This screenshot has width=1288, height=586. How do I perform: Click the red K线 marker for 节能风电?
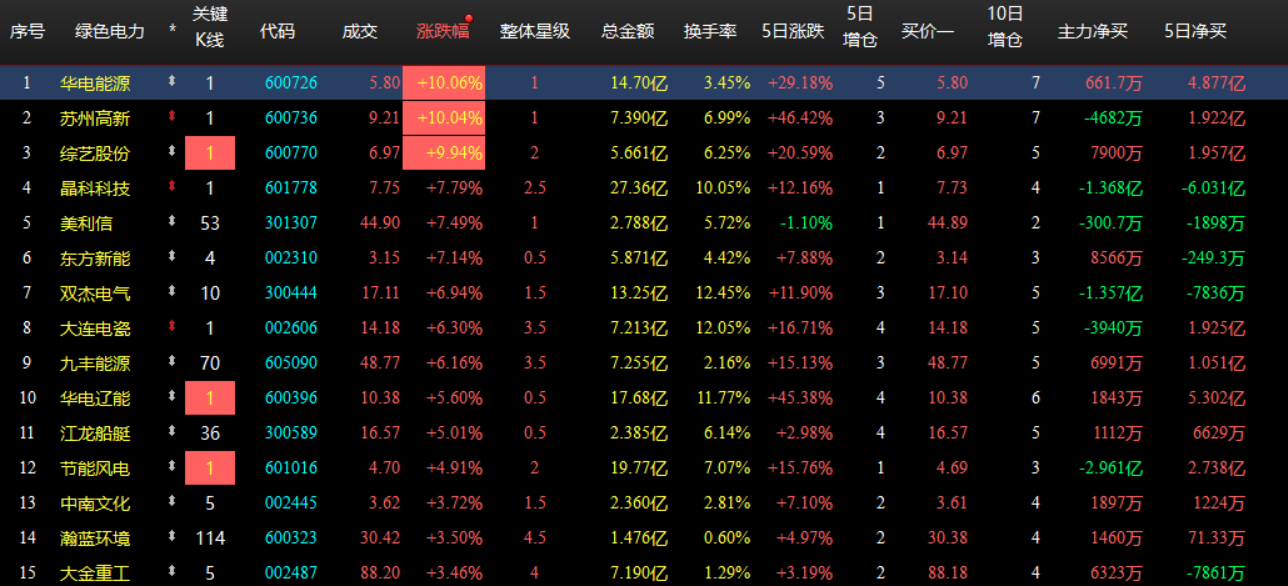click(210, 468)
